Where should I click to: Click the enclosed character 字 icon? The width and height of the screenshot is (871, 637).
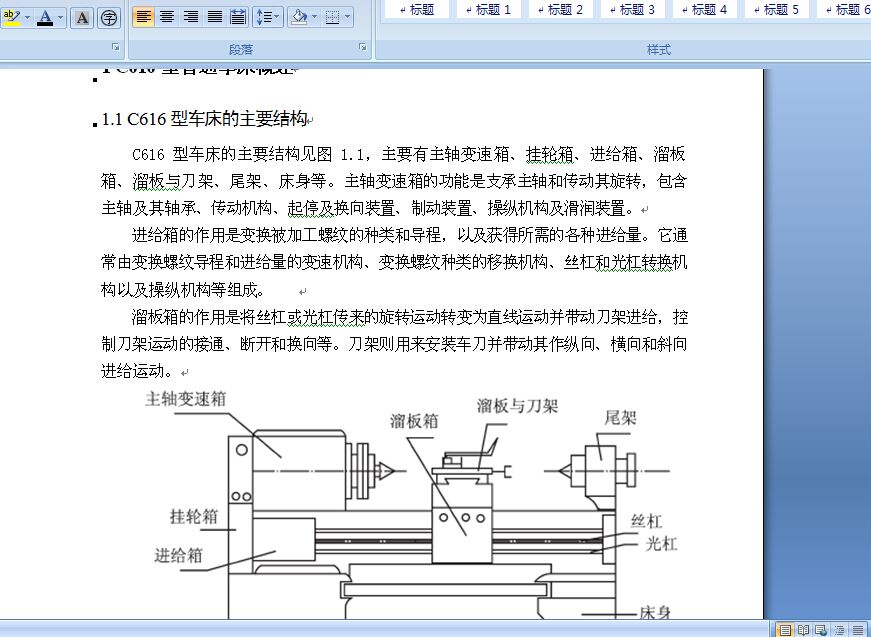(x=109, y=18)
